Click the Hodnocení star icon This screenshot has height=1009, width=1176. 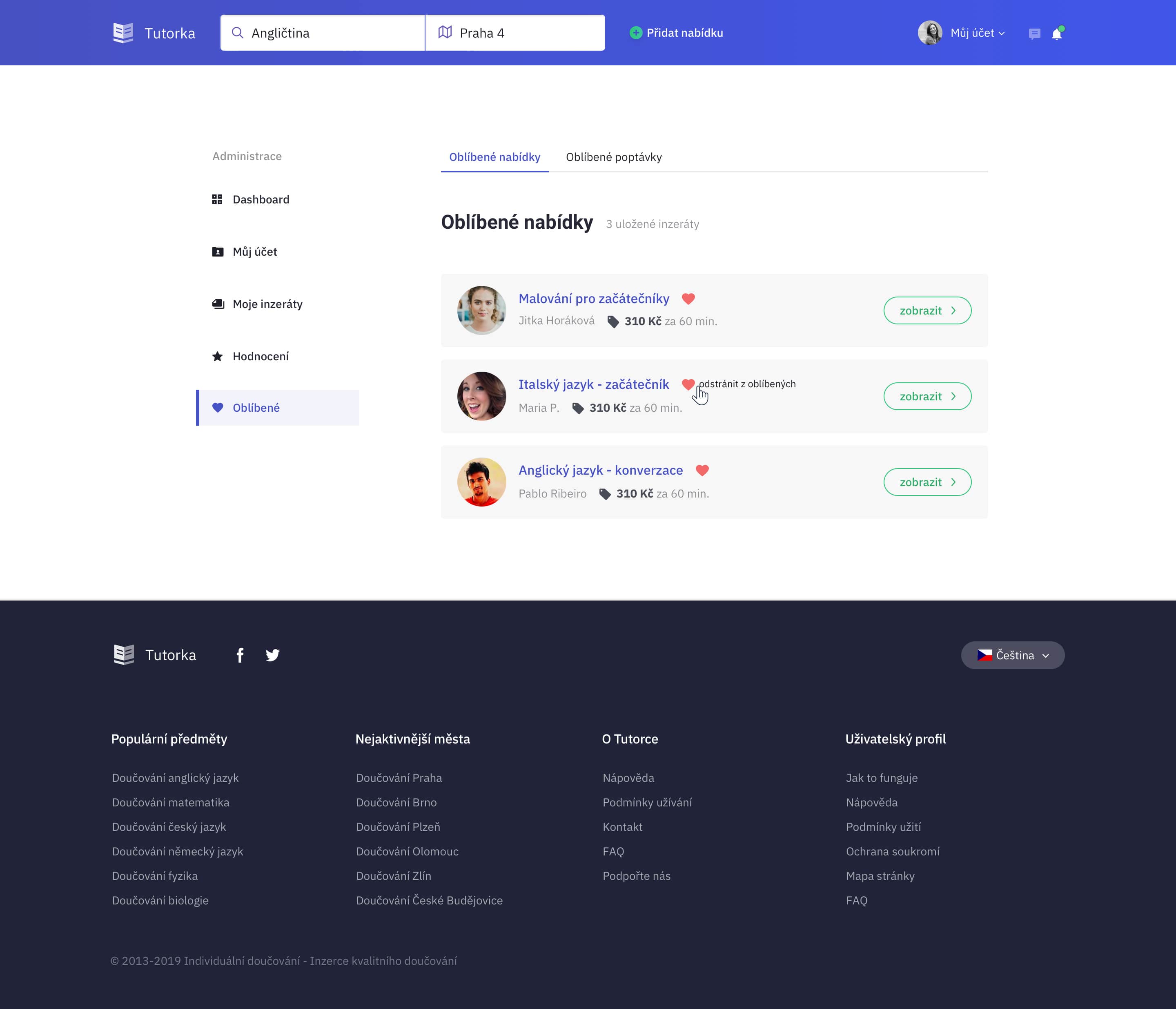click(x=217, y=357)
